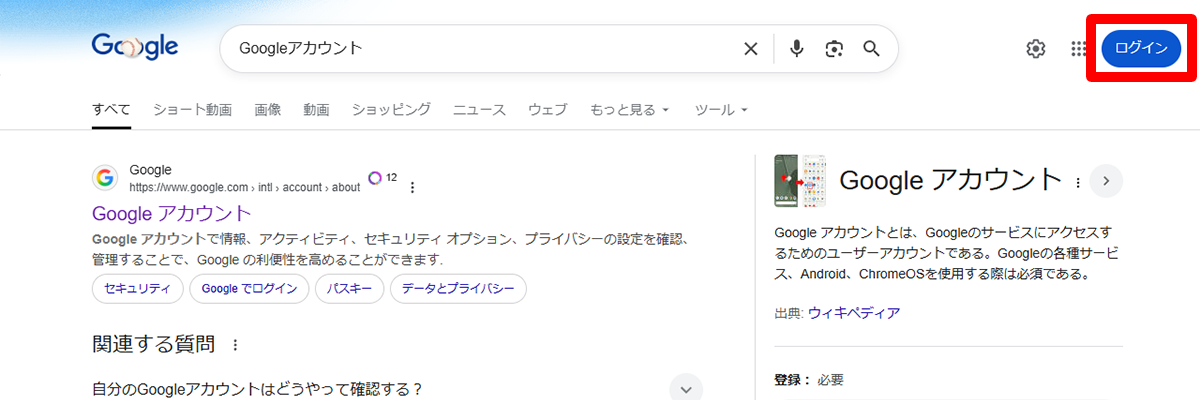Viewport: 1200px width, 400px height.
Task: Click the purple circle icon next to 12
Action: pyautogui.click(x=375, y=178)
